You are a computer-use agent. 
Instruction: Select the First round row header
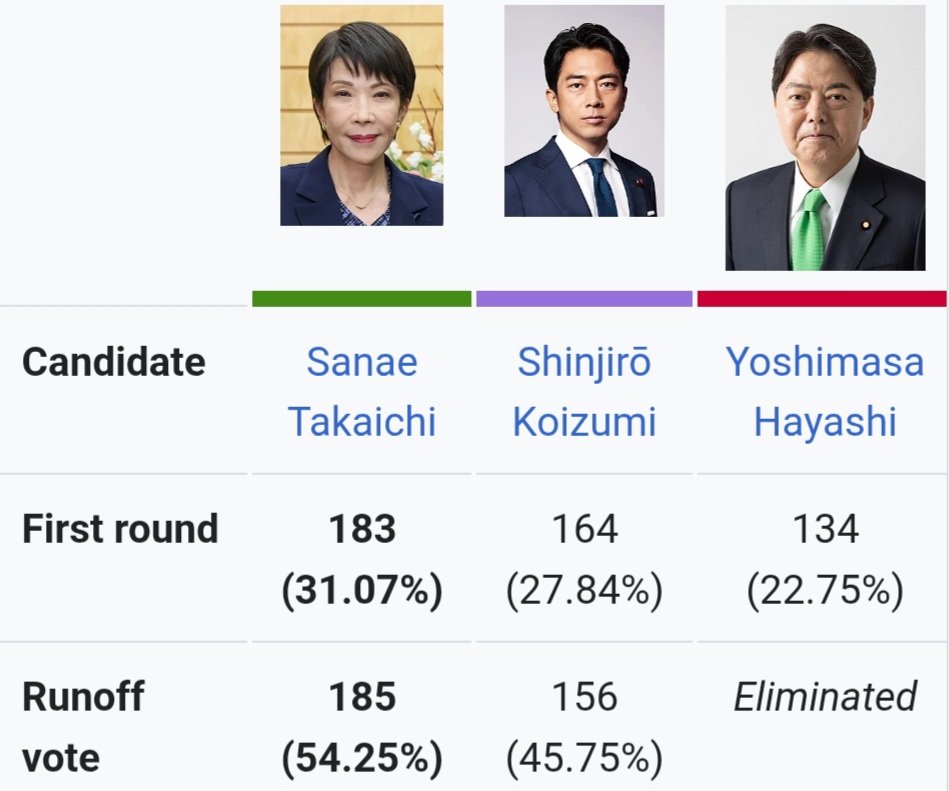(x=120, y=528)
